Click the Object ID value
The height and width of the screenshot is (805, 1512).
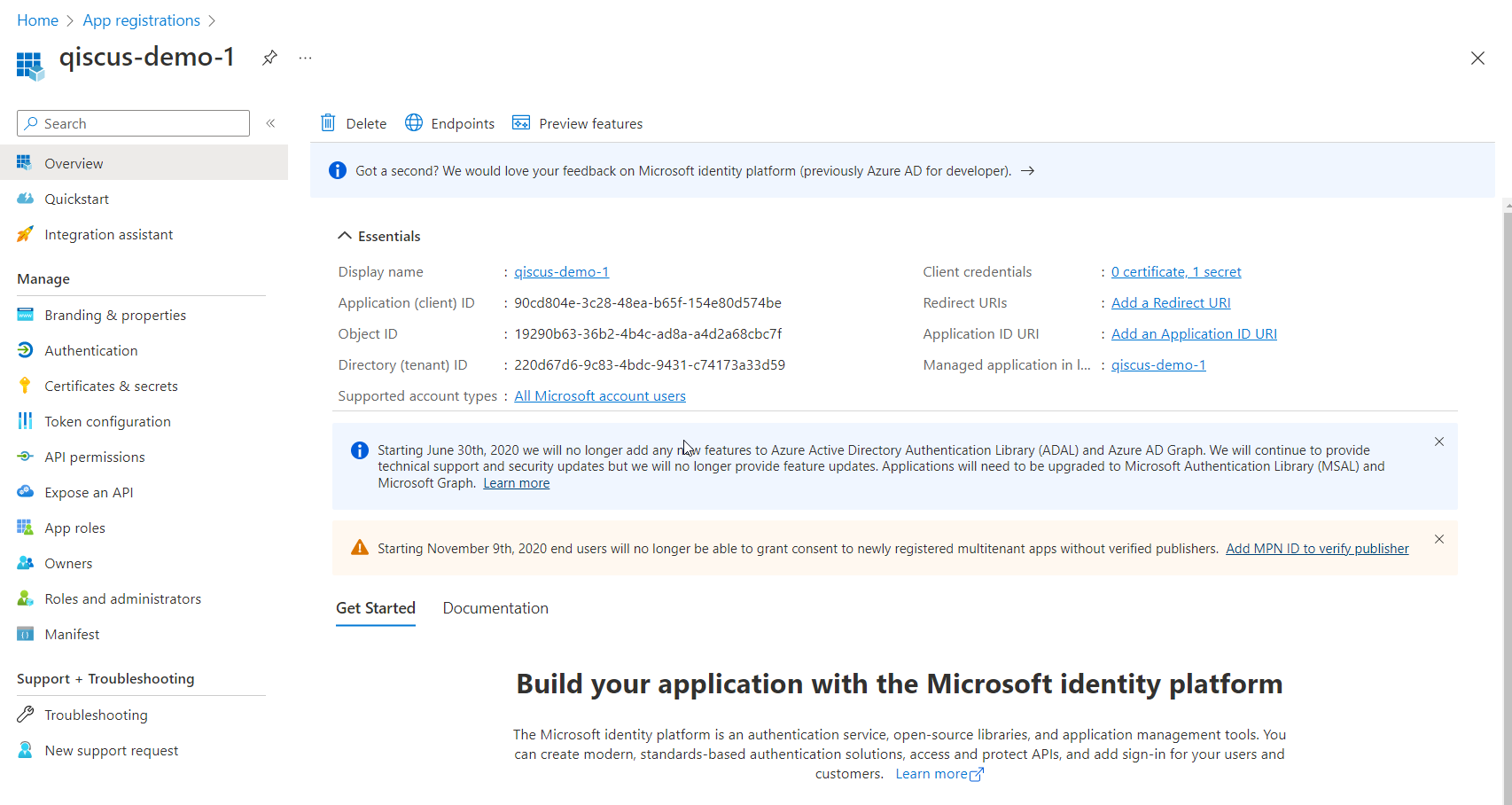[x=648, y=333]
